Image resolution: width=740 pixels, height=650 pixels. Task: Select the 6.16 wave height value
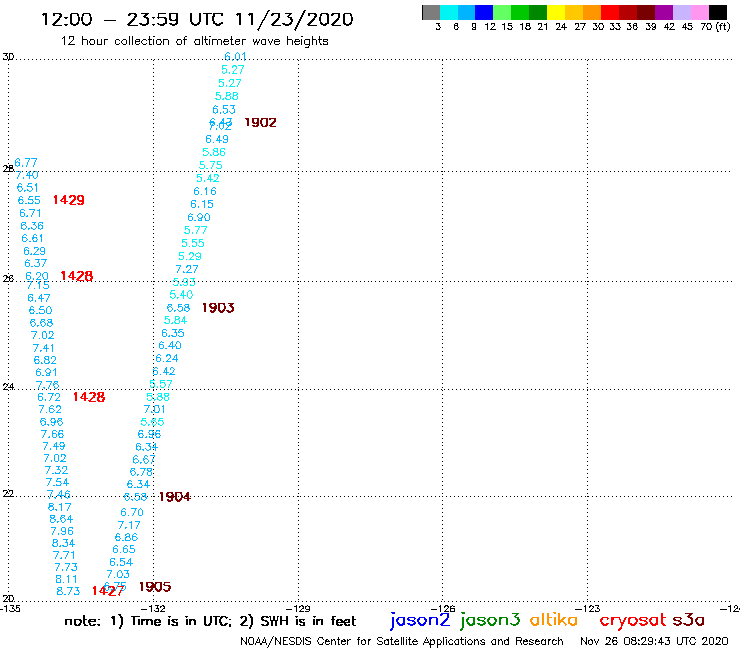coord(205,192)
